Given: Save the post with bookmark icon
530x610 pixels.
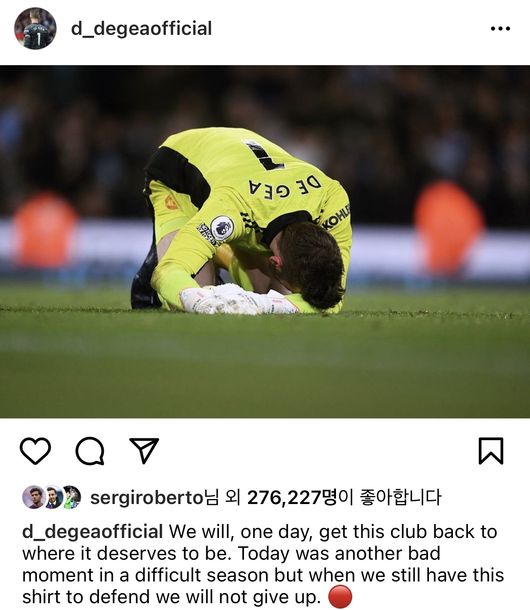Looking at the screenshot, I should 491,451.
